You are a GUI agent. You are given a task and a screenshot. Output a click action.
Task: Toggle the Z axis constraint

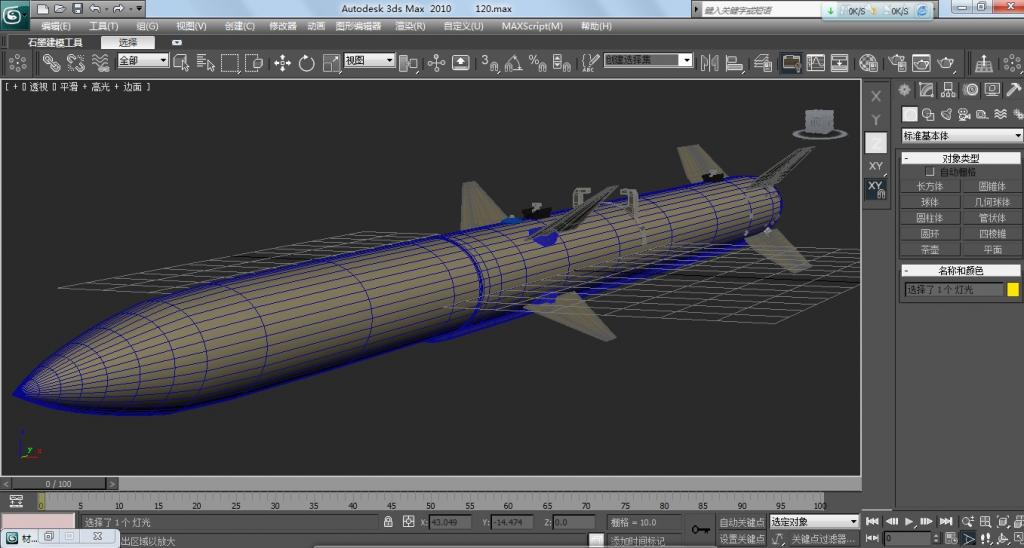876,143
